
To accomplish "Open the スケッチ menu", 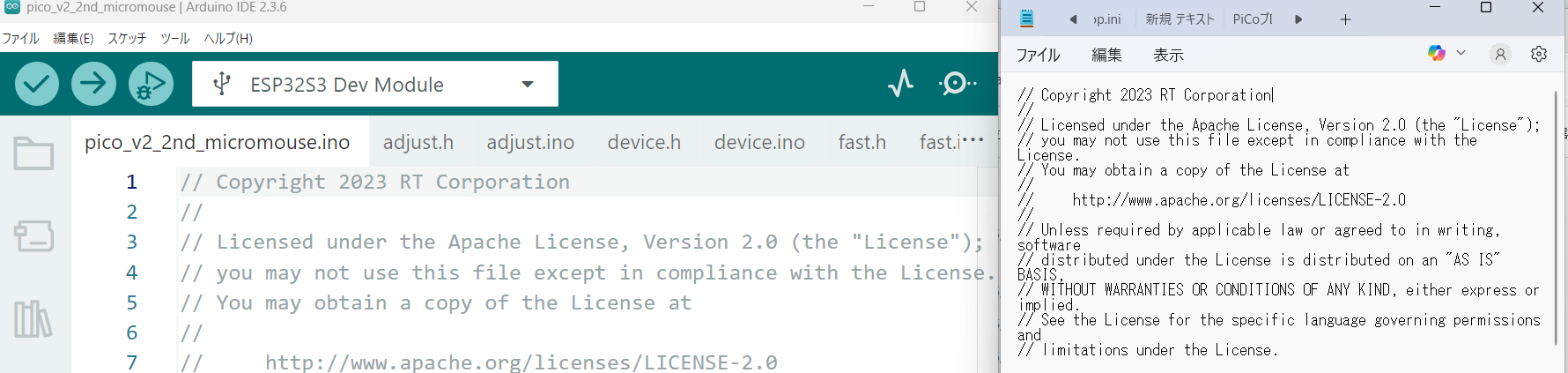I will [x=127, y=38].
